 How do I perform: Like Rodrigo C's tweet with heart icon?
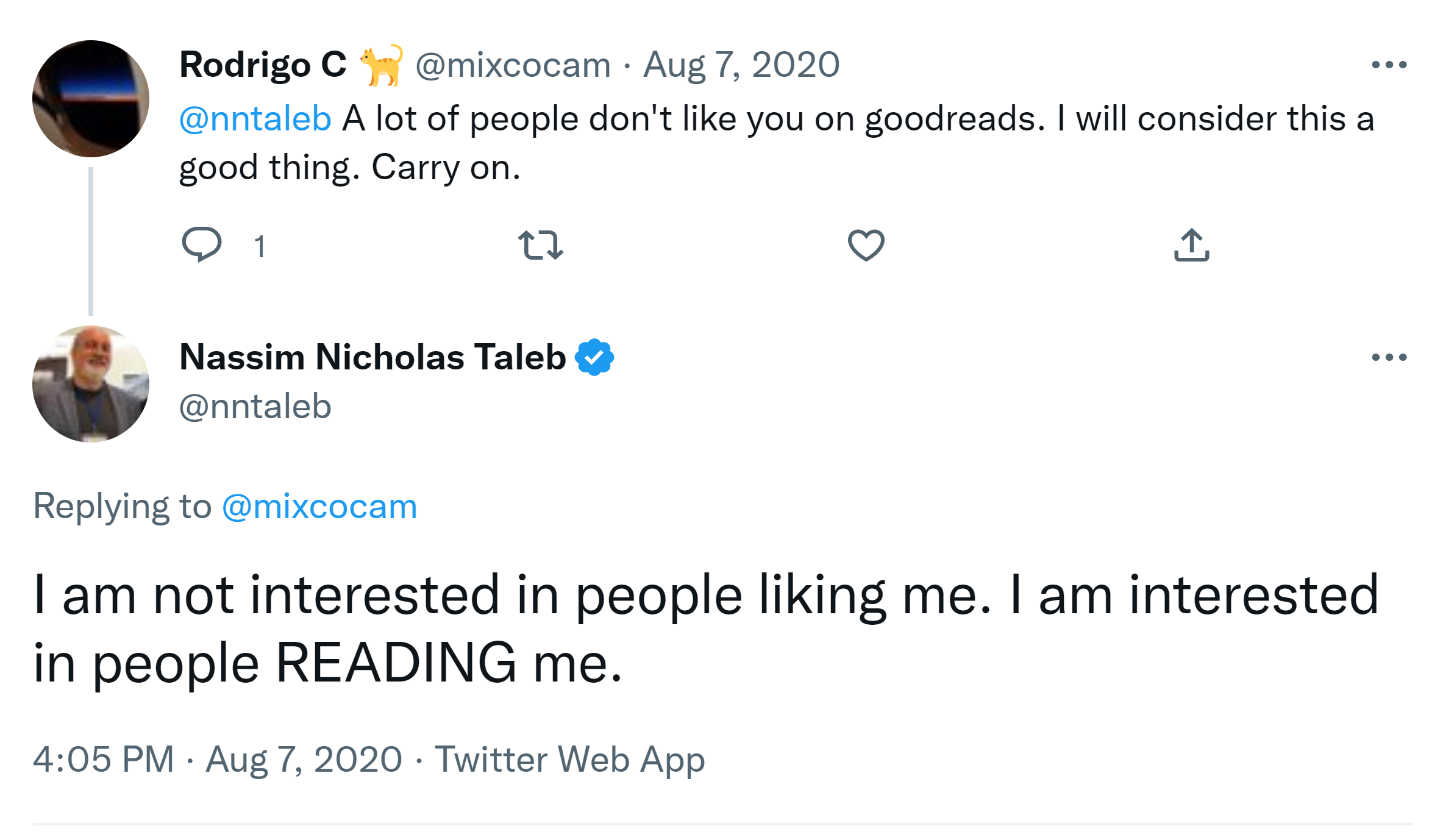pyautogui.click(x=866, y=245)
